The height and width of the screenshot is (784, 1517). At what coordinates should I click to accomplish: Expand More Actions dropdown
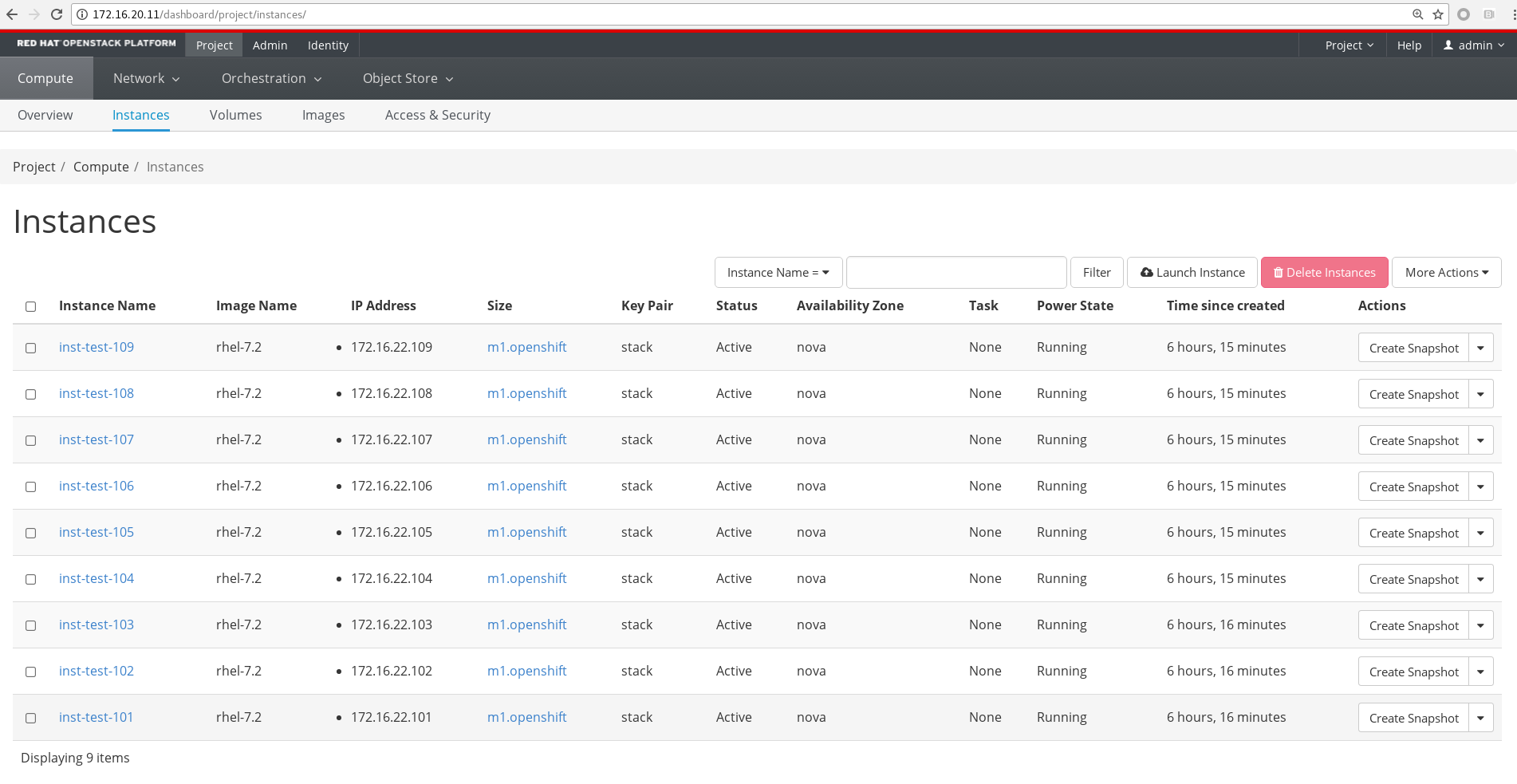(1446, 273)
